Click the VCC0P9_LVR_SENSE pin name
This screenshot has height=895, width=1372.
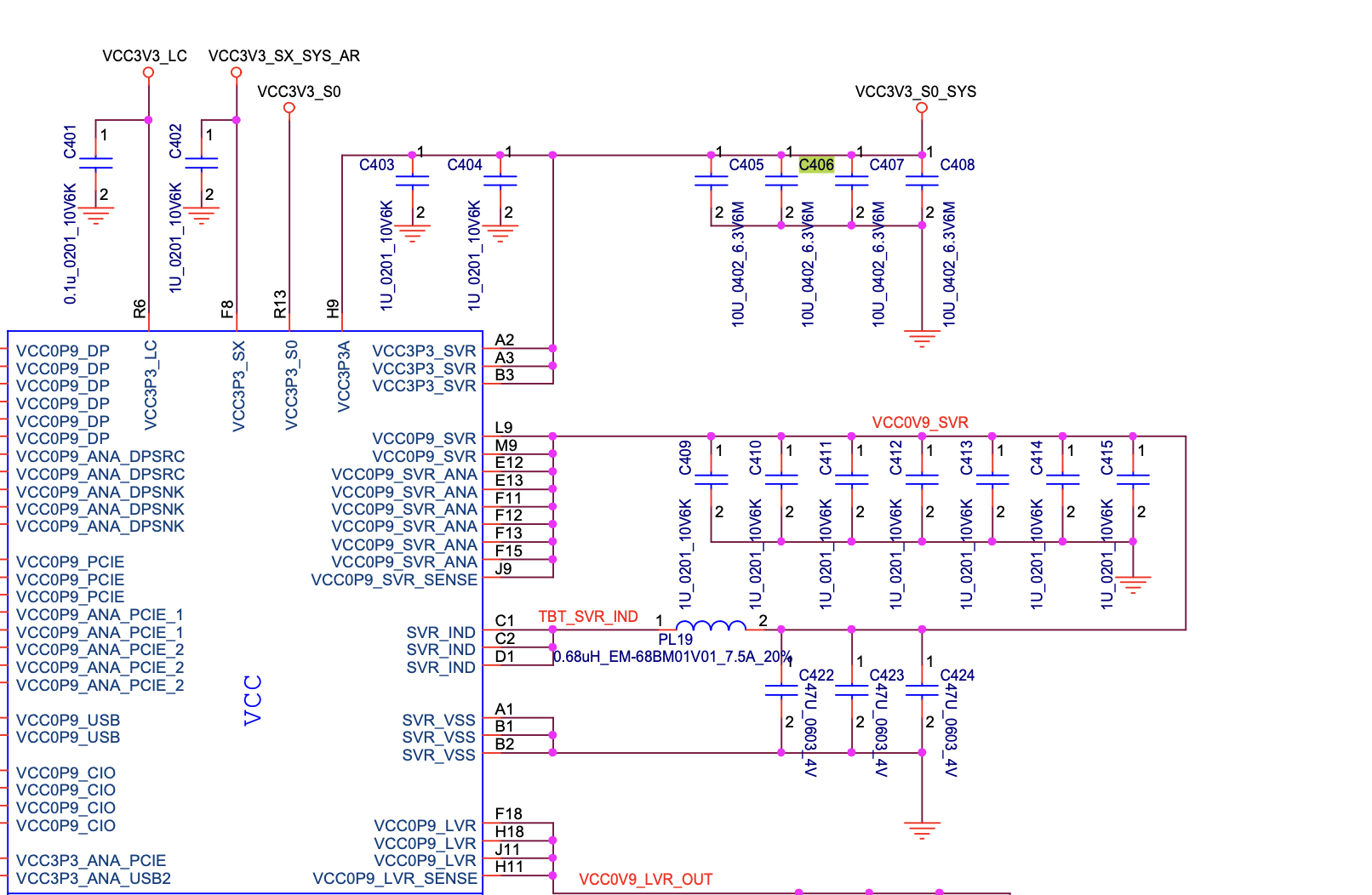395,879
